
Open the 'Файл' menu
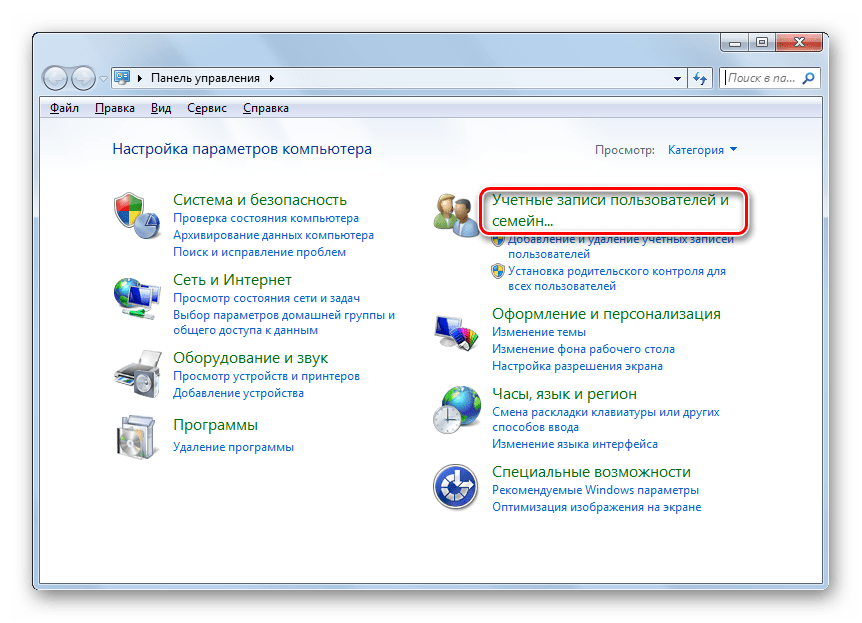tap(64, 108)
